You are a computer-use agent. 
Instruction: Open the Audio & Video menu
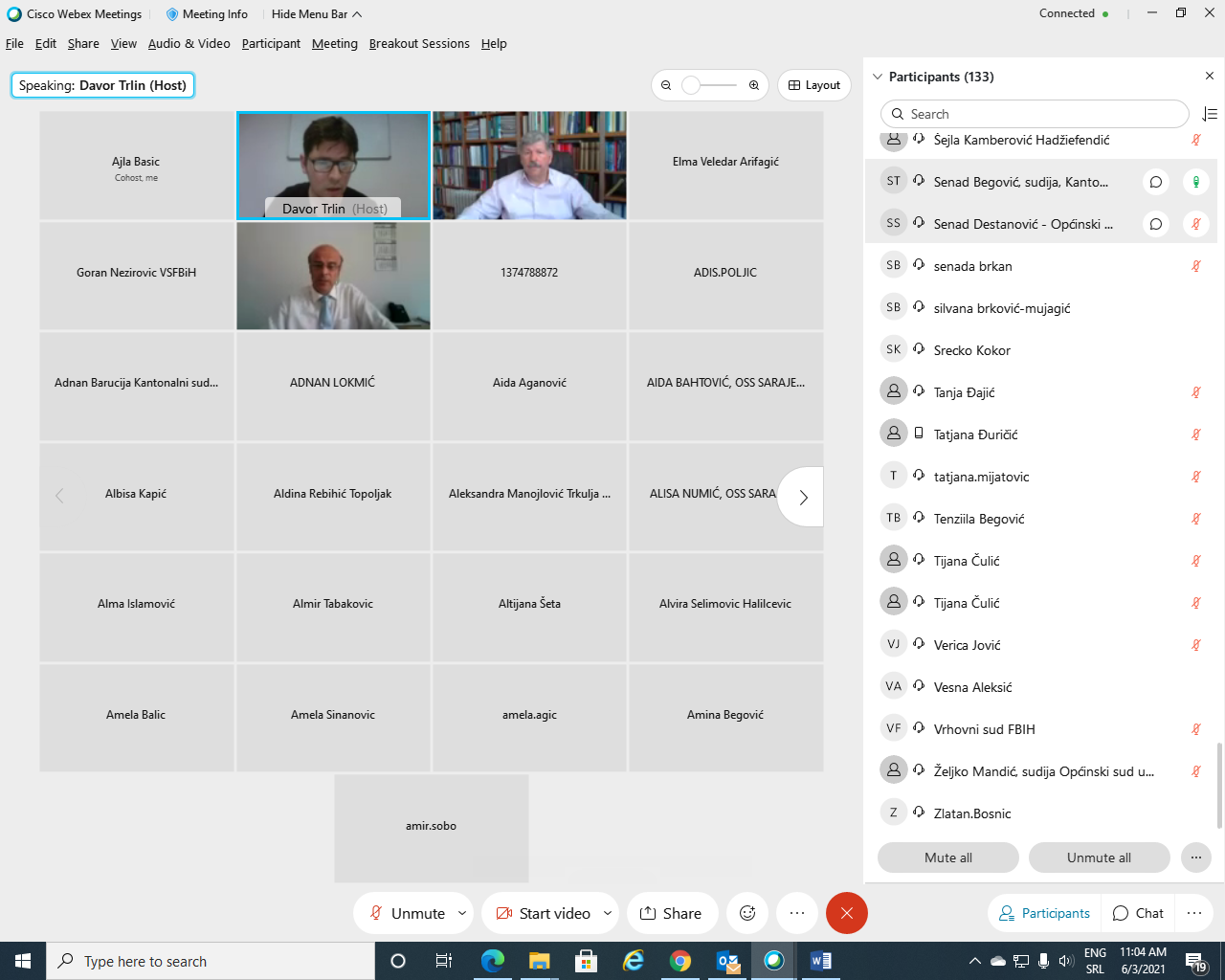tap(189, 43)
